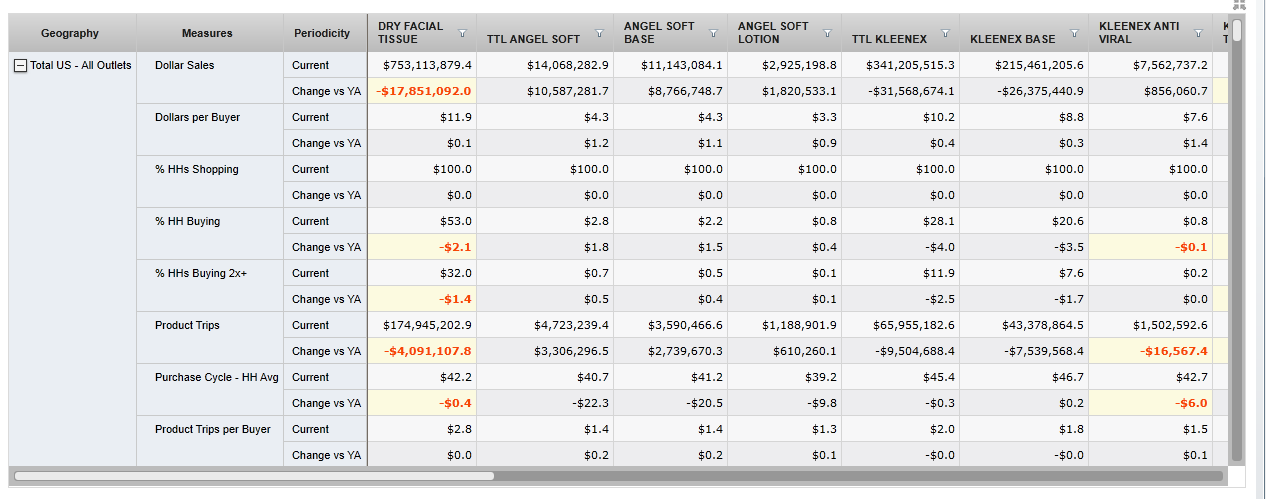Select the Dollar Sales measure row label
Image resolution: width=1266 pixels, height=499 pixels.
click(x=184, y=65)
